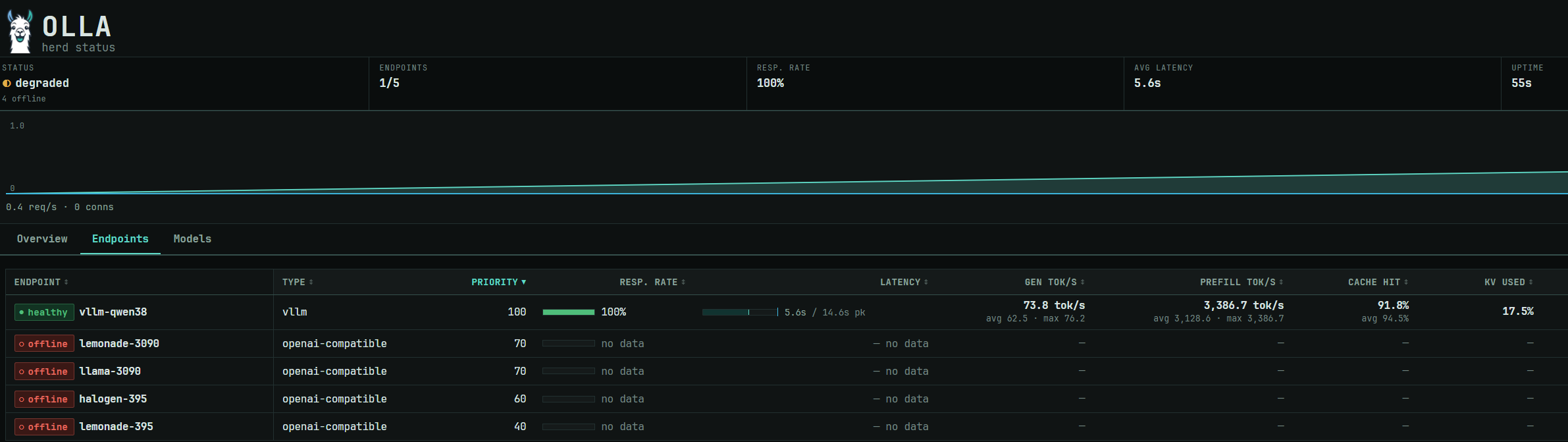Sort table by KV Used column
This screenshot has width=1568, height=442.
(1509, 282)
